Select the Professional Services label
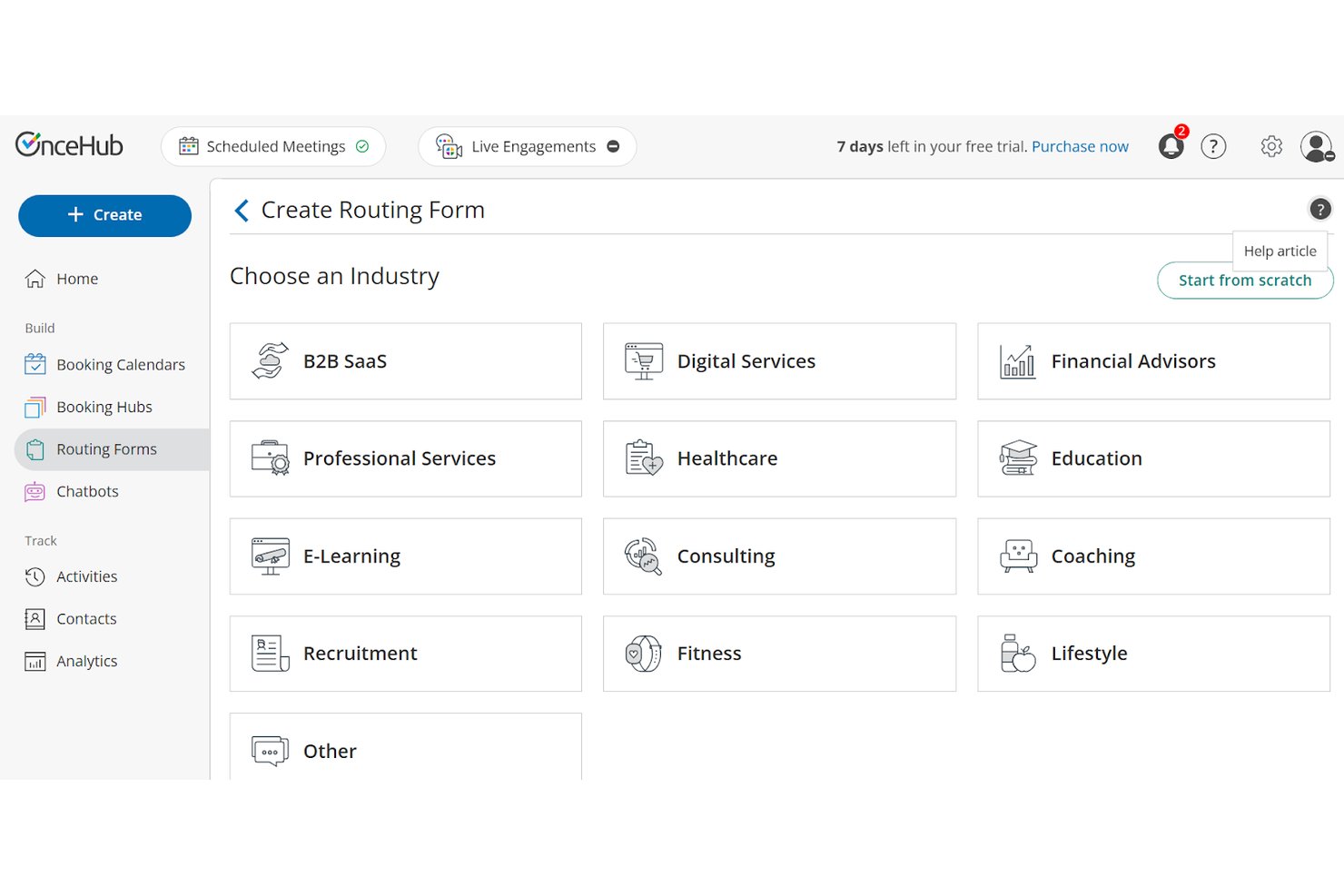The image size is (1344, 896). pos(400,458)
